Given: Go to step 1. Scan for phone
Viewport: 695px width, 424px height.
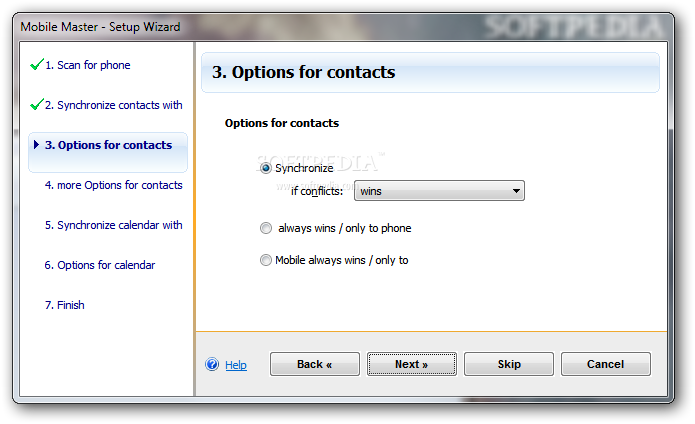Looking at the screenshot, I should coord(88,65).
